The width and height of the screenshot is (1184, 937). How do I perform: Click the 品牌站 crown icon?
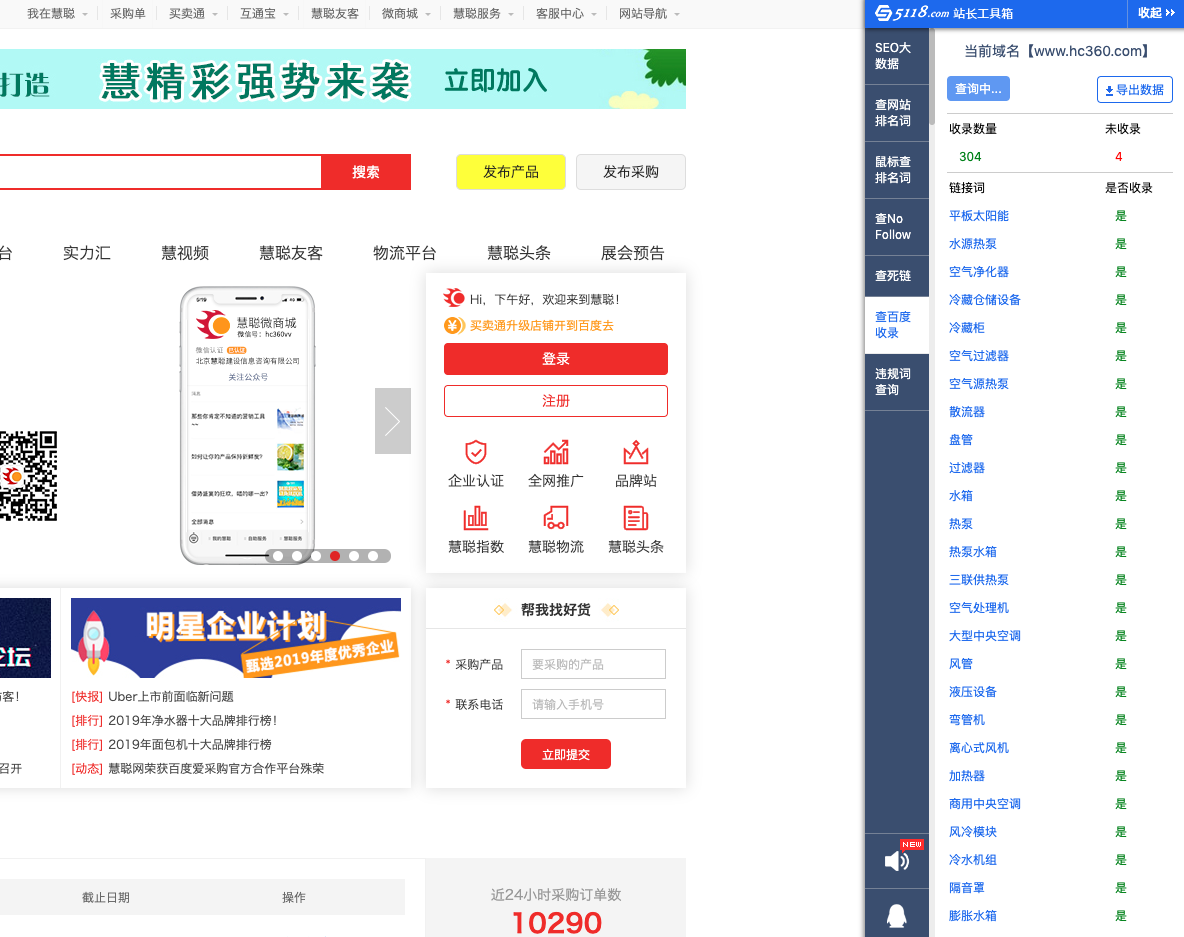pos(636,452)
